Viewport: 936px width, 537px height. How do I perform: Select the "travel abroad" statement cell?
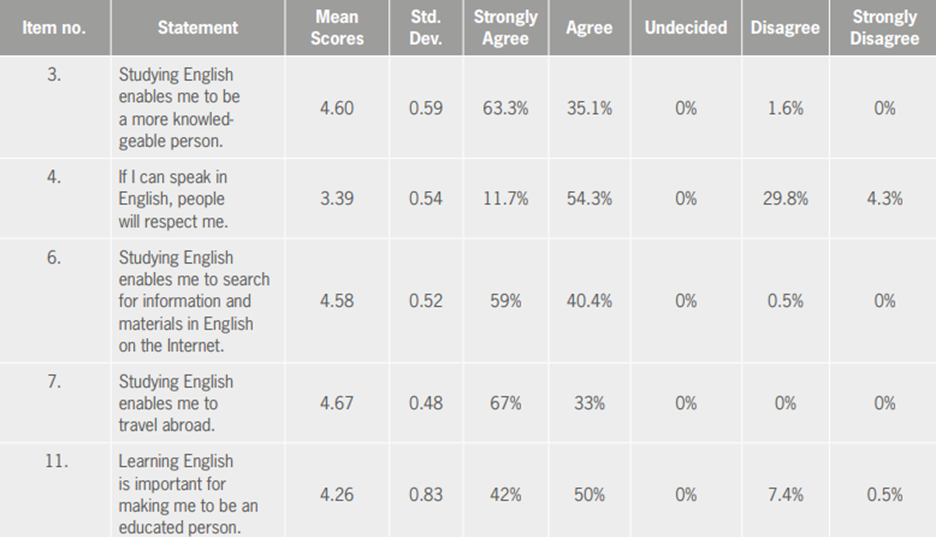pos(176,404)
